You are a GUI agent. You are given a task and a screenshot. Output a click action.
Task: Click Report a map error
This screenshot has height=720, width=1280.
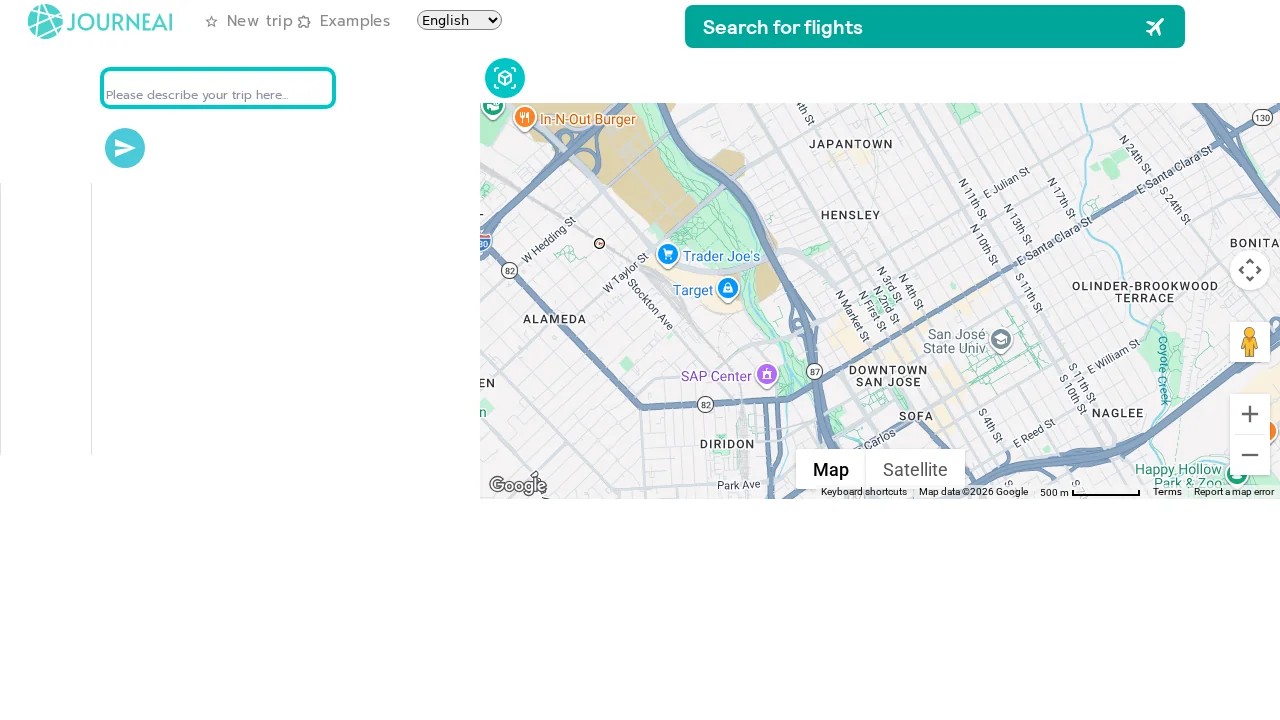point(1234,492)
